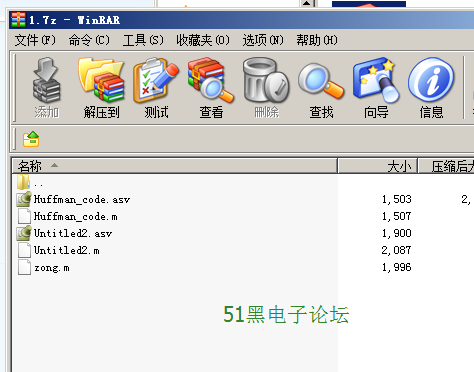
Task: Click the size value 1,507
Action: tap(397, 216)
